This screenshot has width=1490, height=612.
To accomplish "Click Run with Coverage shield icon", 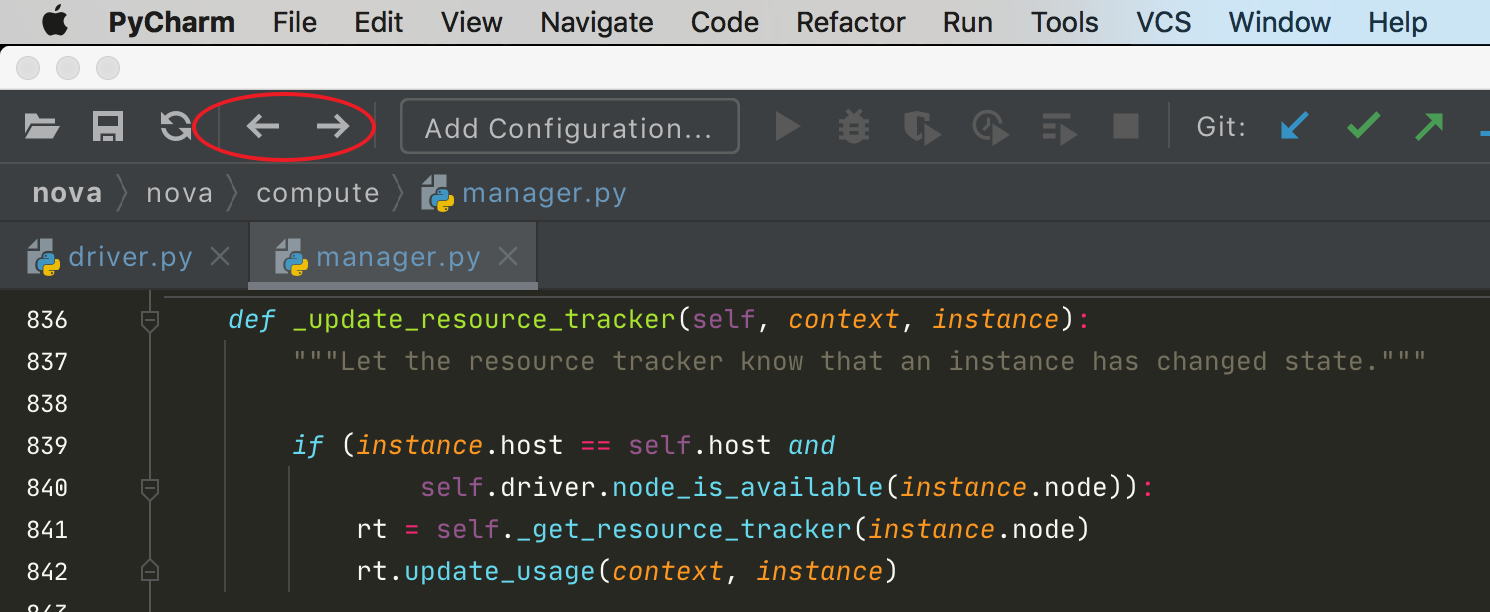I will [x=921, y=128].
